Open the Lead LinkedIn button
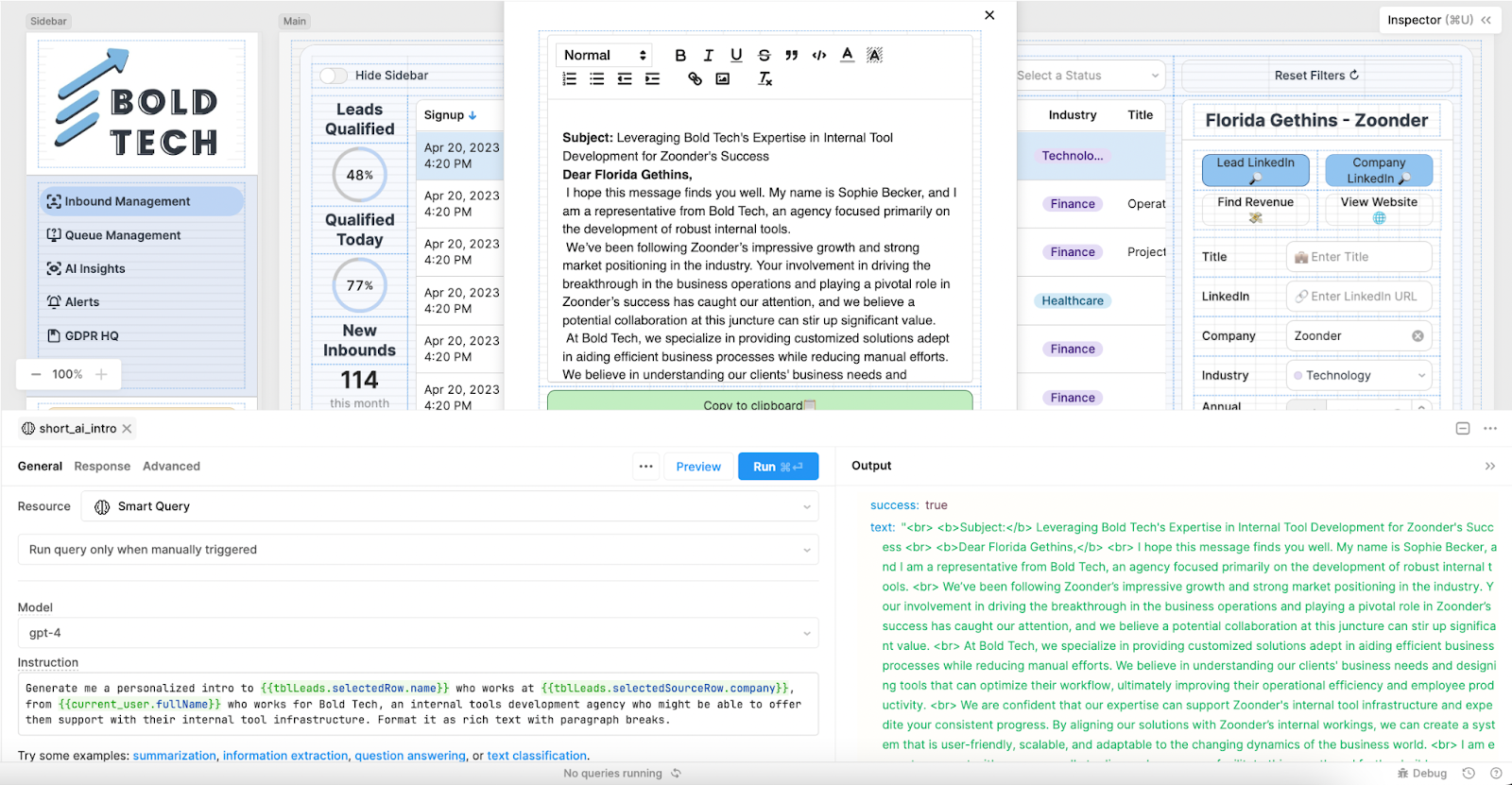The width and height of the screenshot is (1512, 785). pos(1255,170)
